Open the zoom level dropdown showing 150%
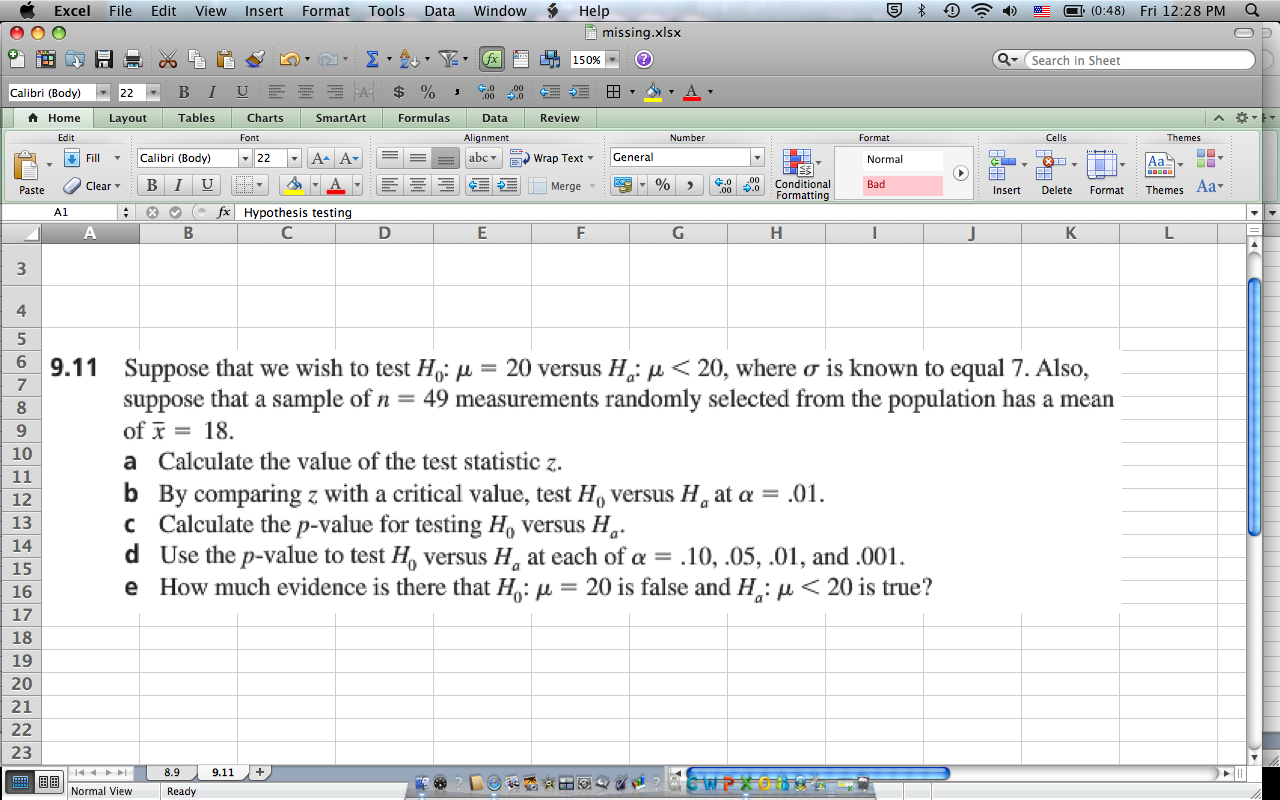 592,58
